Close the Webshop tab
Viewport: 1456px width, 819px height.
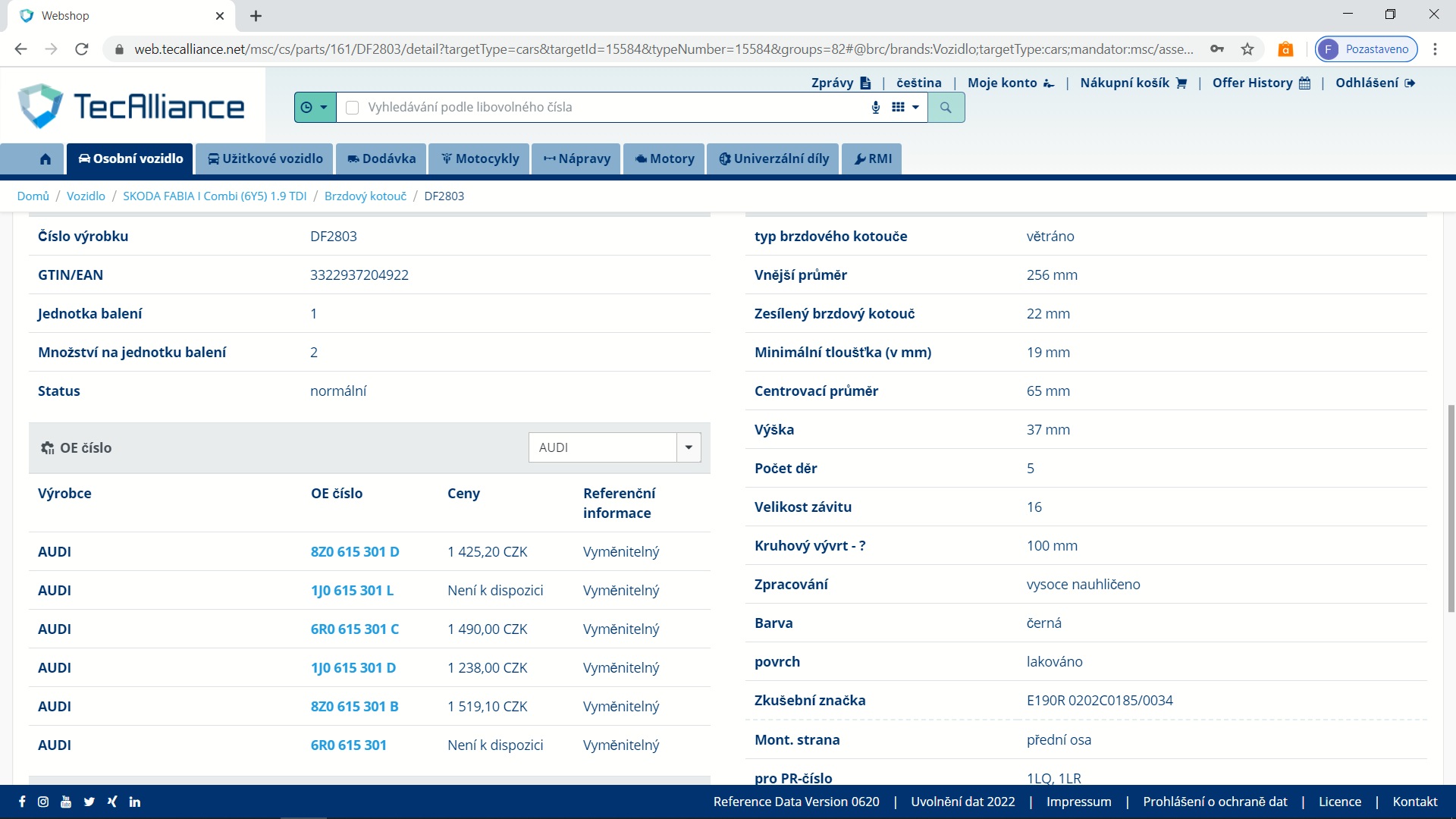tap(220, 16)
